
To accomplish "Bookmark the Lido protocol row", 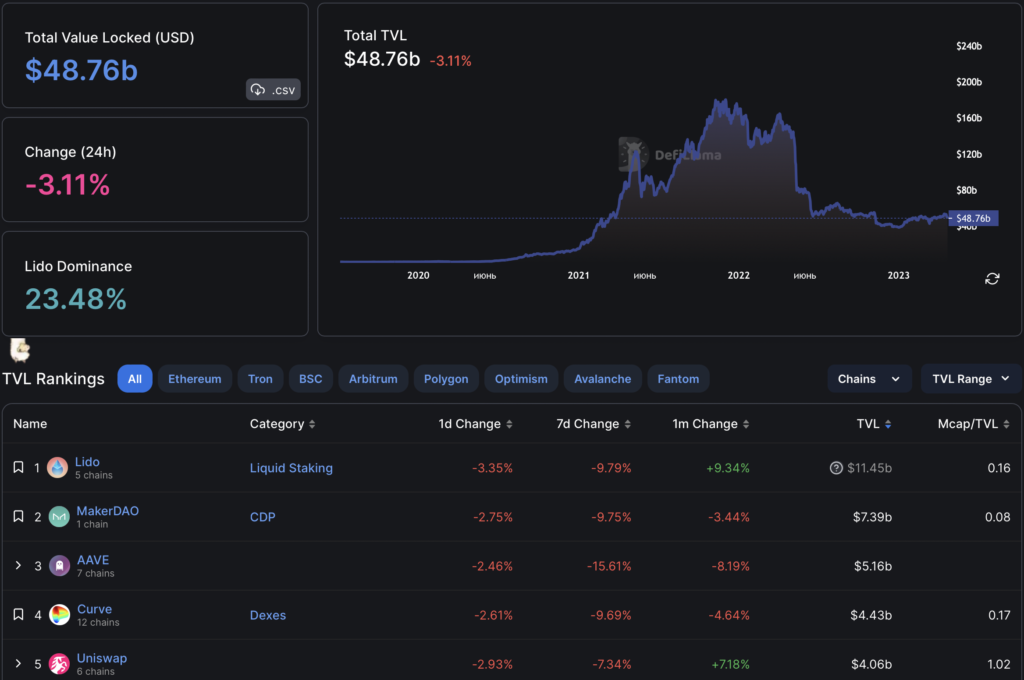I will (x=18, y=468).
